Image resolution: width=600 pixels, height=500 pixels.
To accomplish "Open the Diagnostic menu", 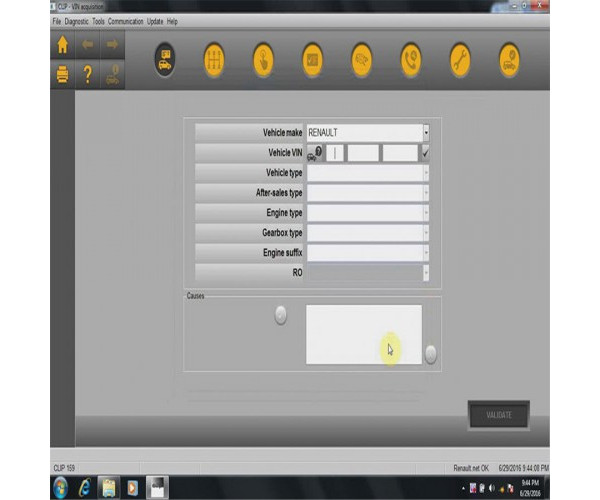I will pyautogui.click(x=77, y=21).
